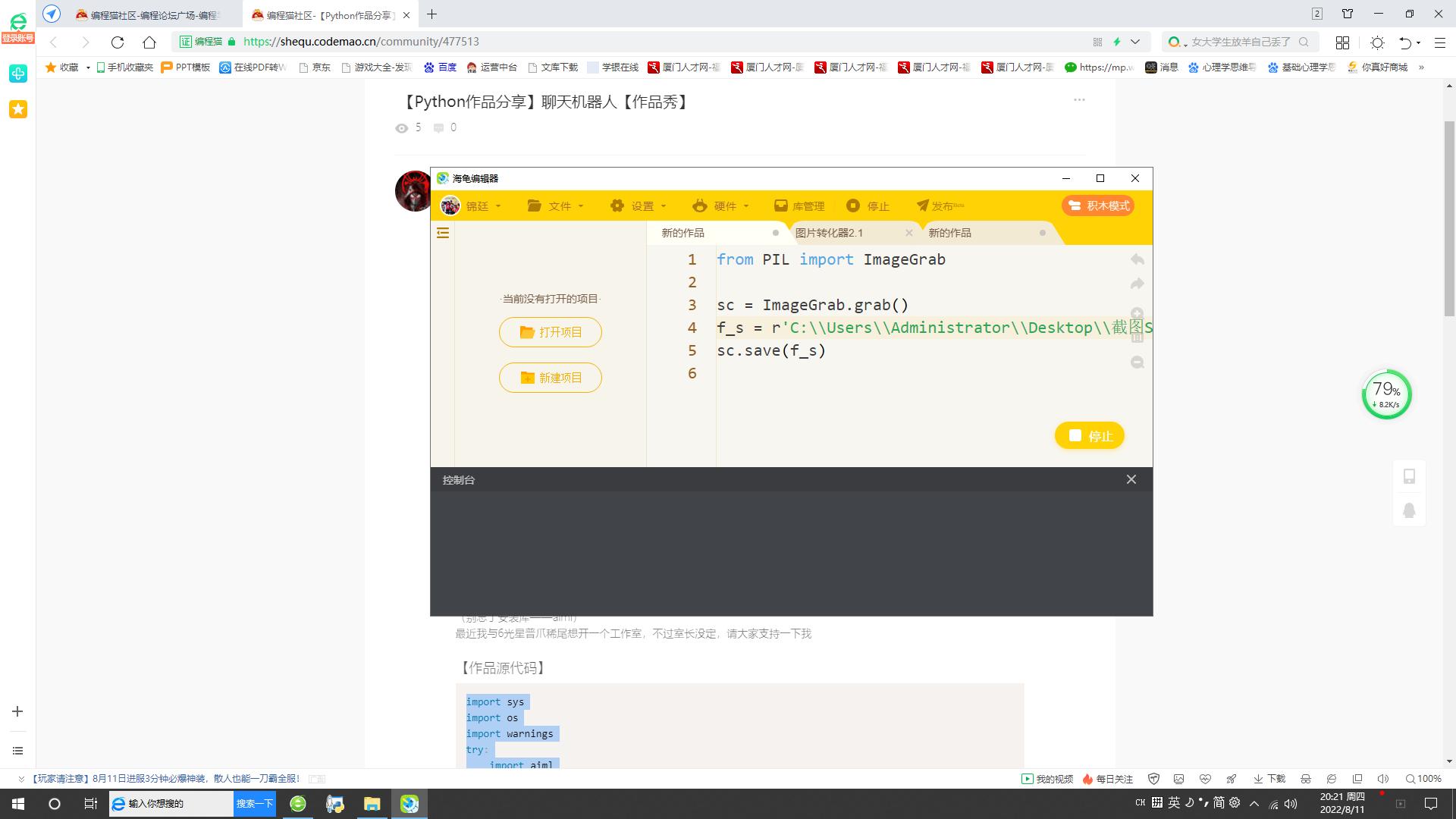The width and height of the screenshot is (1456, 819).
Task: Click 积木模式 block mode button
Action: [x=1098, y=206]
